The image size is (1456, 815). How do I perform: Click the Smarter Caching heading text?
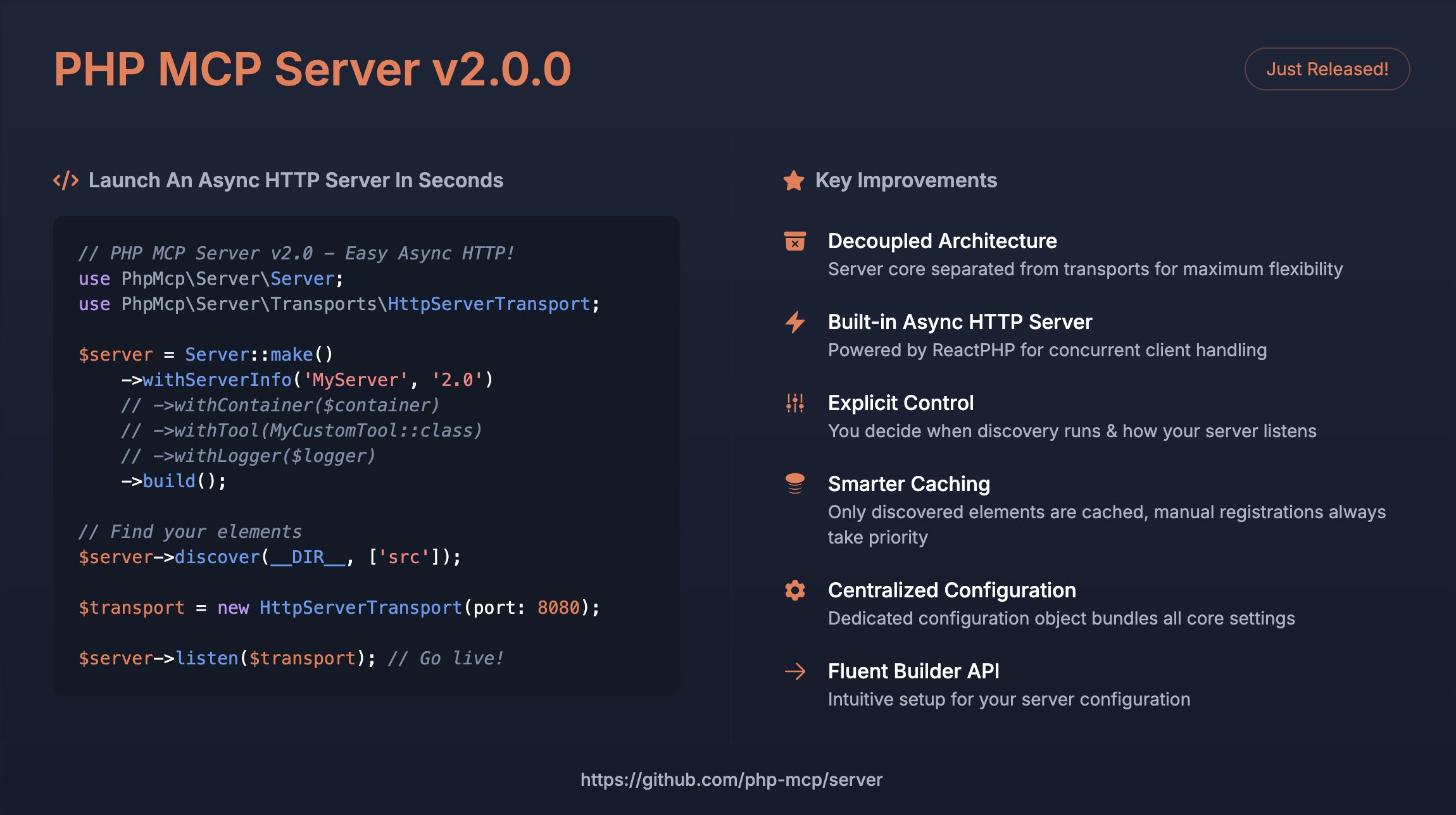click(x=908, y=484)
